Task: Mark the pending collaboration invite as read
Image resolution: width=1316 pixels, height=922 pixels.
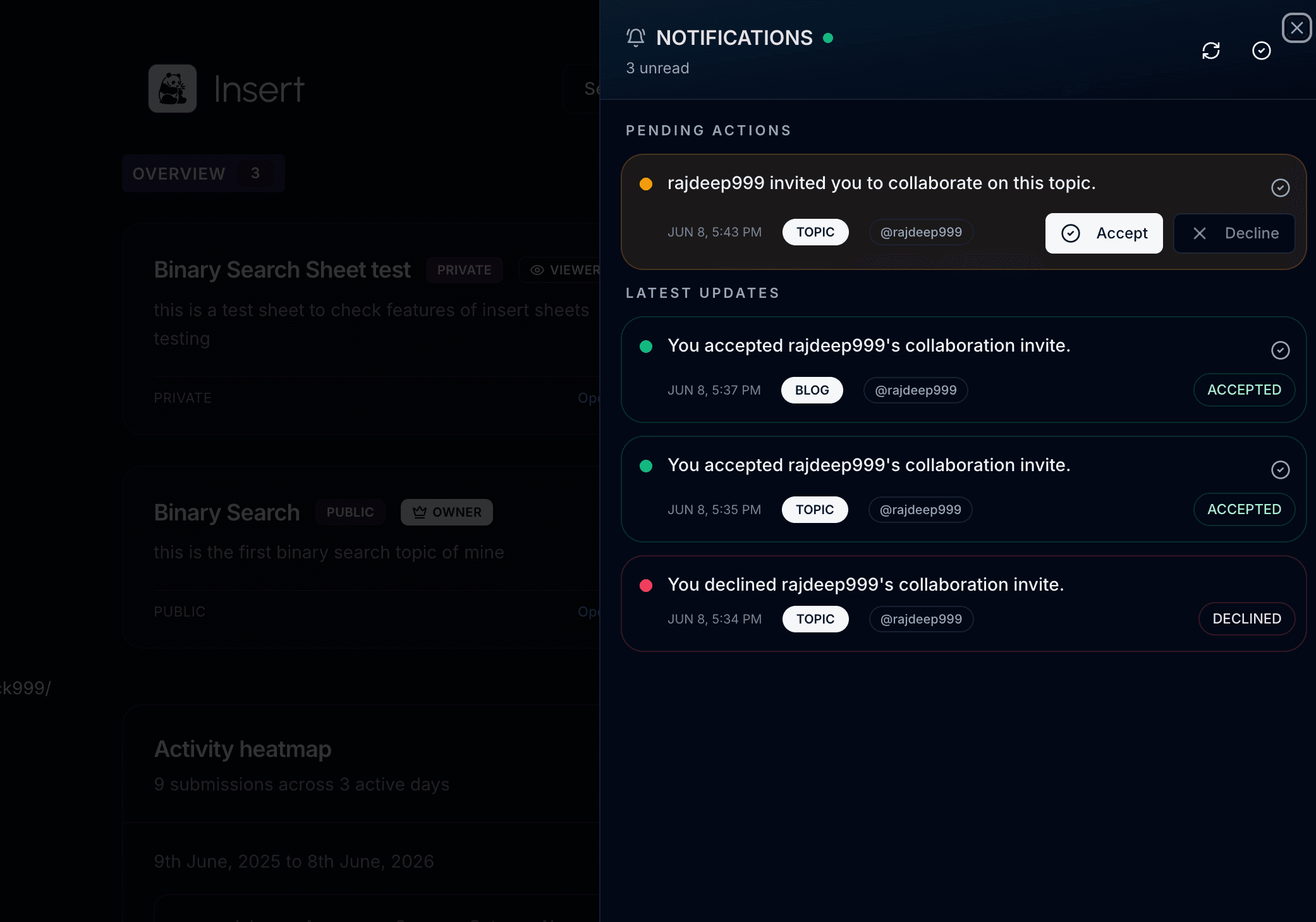Action: [x=1281, y=188]
